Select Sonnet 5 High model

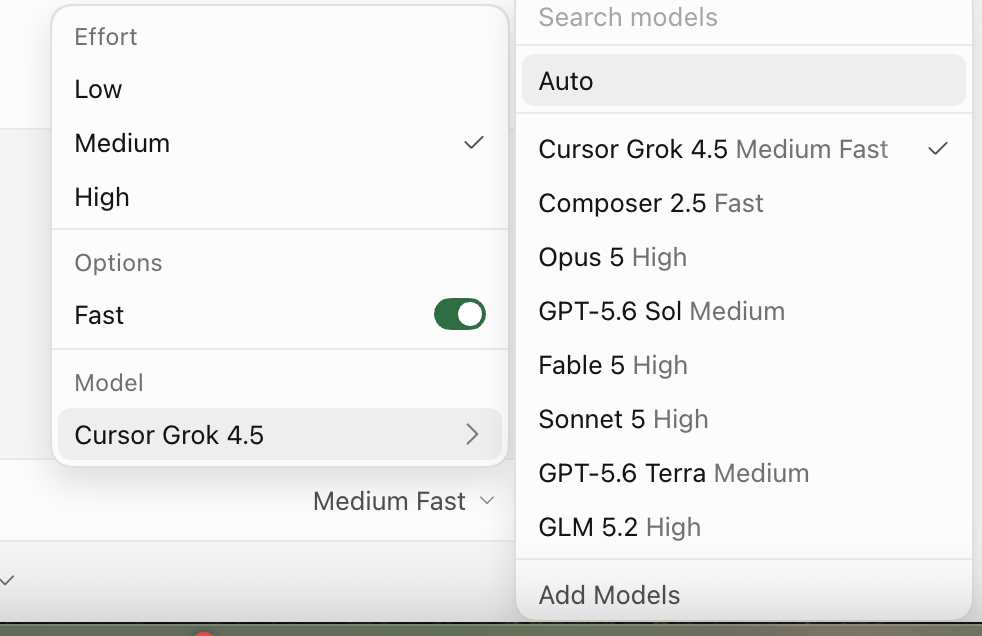(x=743, y=419)
